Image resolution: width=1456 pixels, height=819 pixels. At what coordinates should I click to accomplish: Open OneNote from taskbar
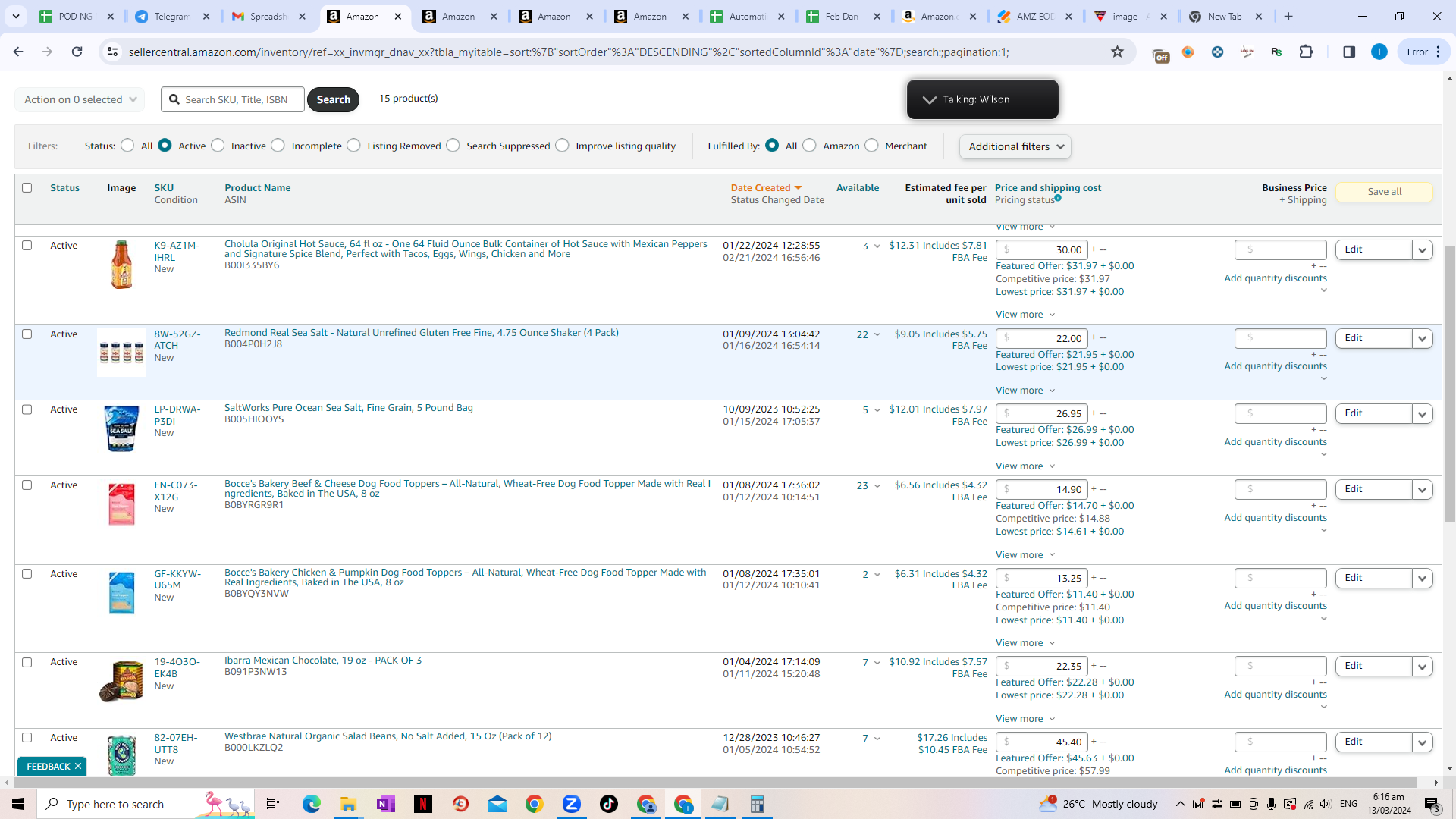385,804
